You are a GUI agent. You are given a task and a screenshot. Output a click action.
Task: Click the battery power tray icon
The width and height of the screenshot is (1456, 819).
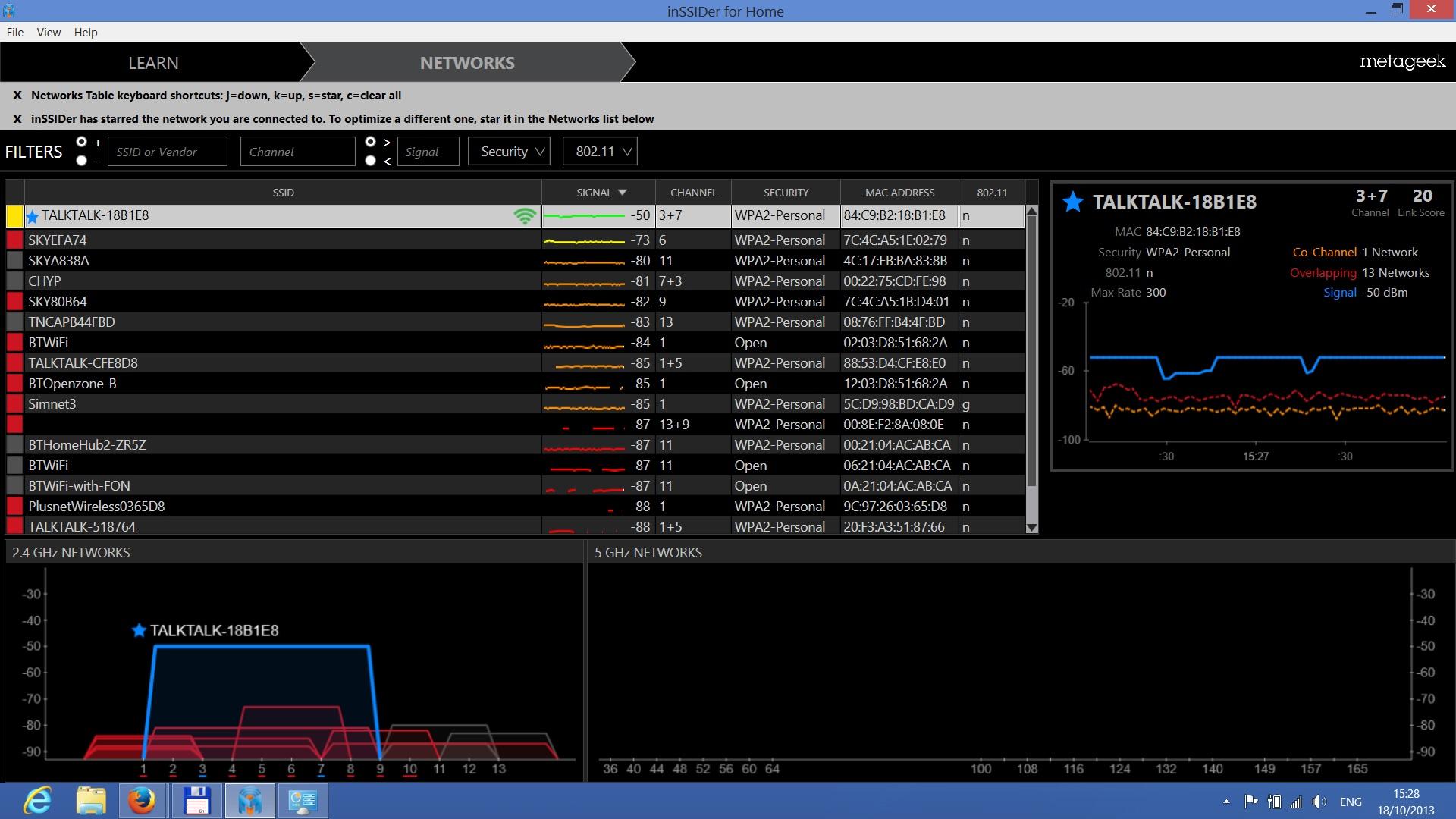click(x=1274, y=802)
